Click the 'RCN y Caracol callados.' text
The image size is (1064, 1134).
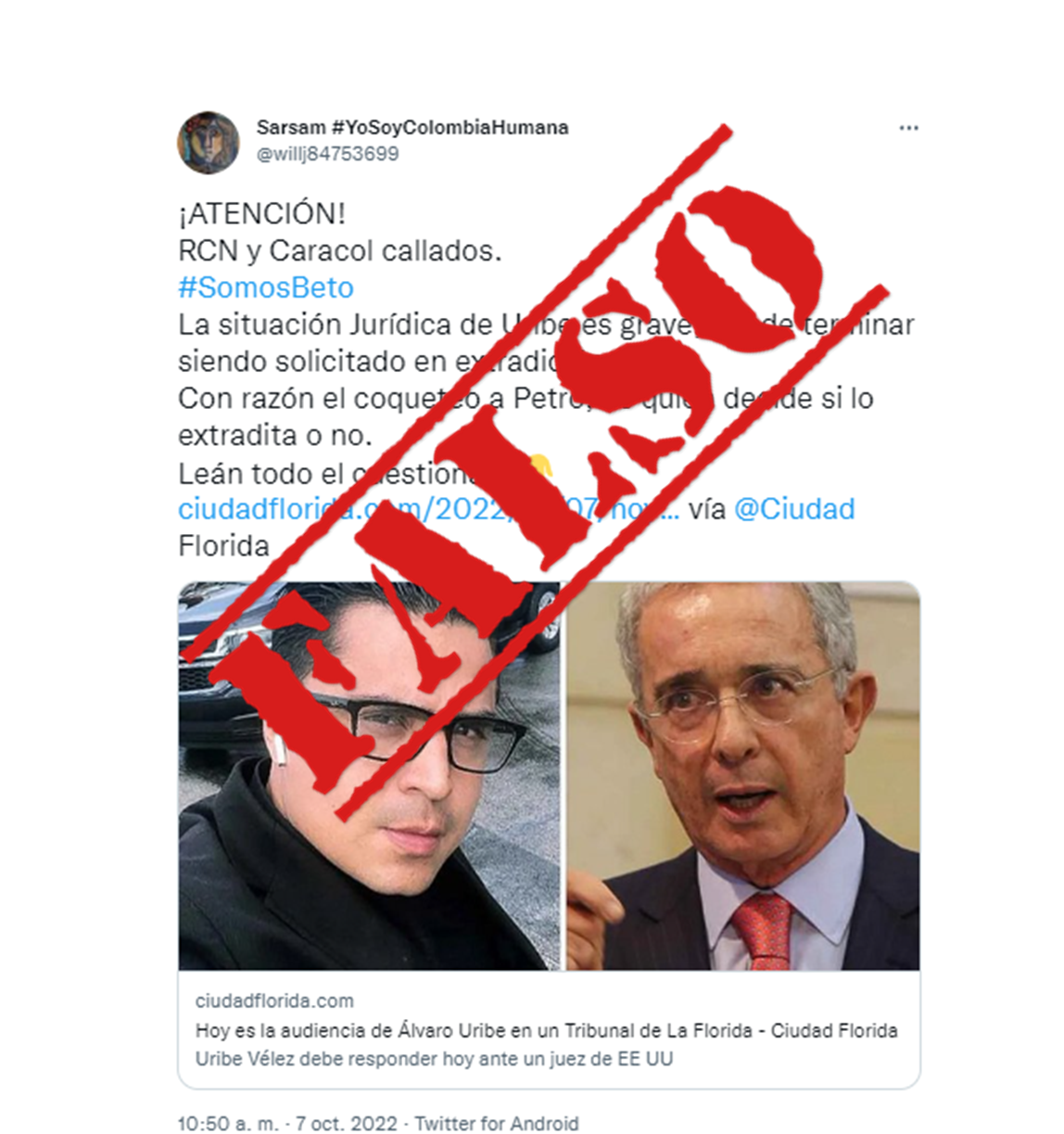339,250
